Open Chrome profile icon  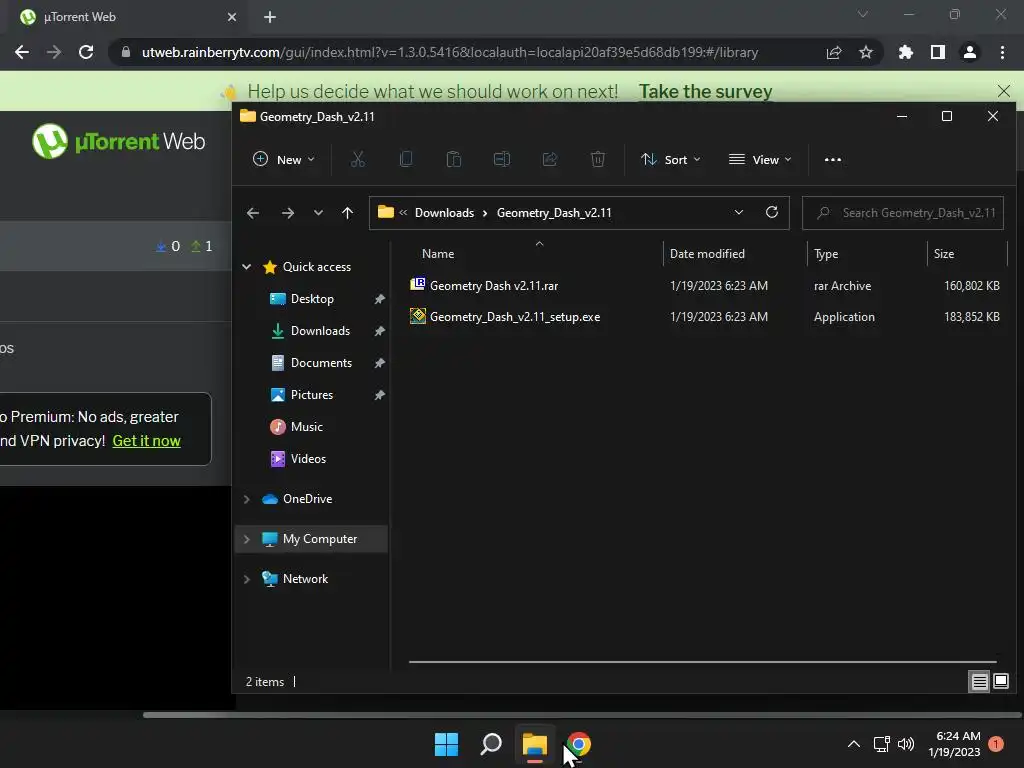pos(970,52)
